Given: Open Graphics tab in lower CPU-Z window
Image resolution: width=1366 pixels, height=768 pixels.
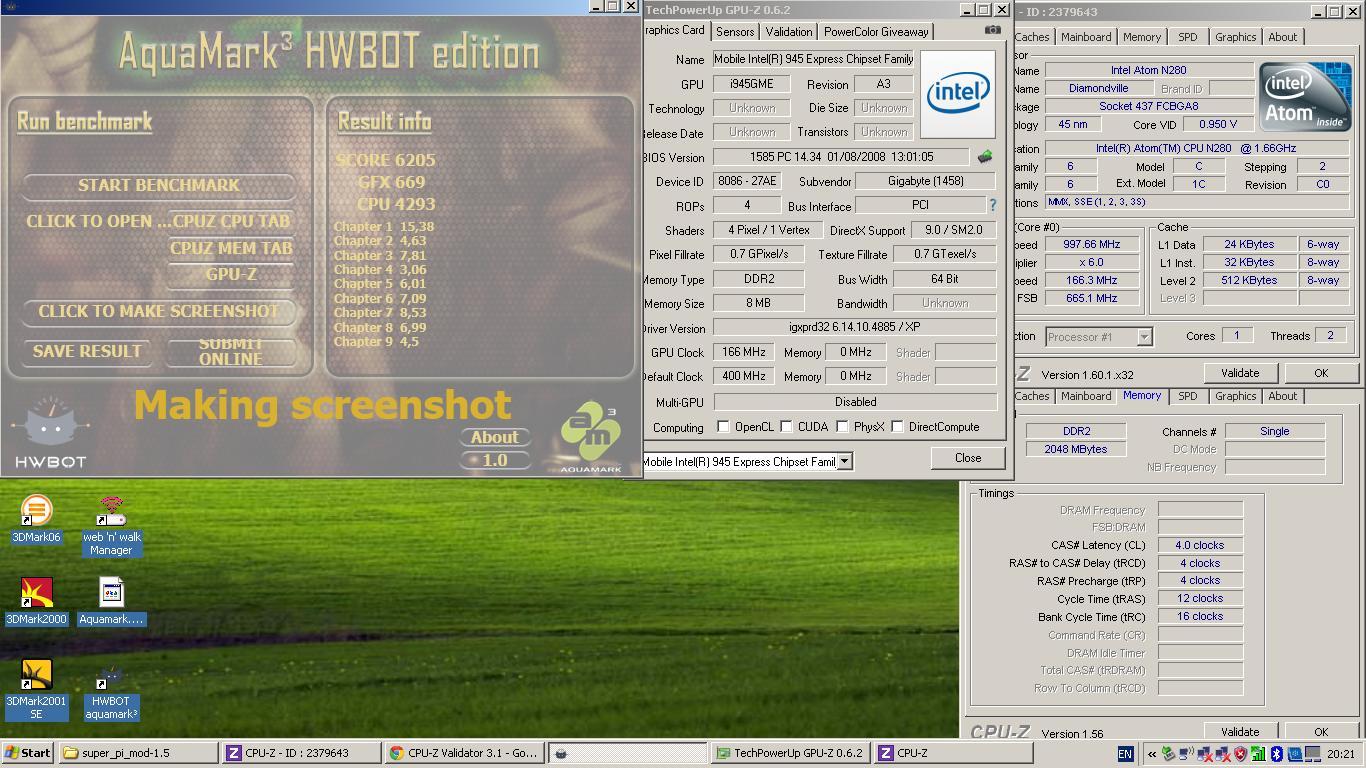Looking at the screenshot, I should coord(1235,396).
